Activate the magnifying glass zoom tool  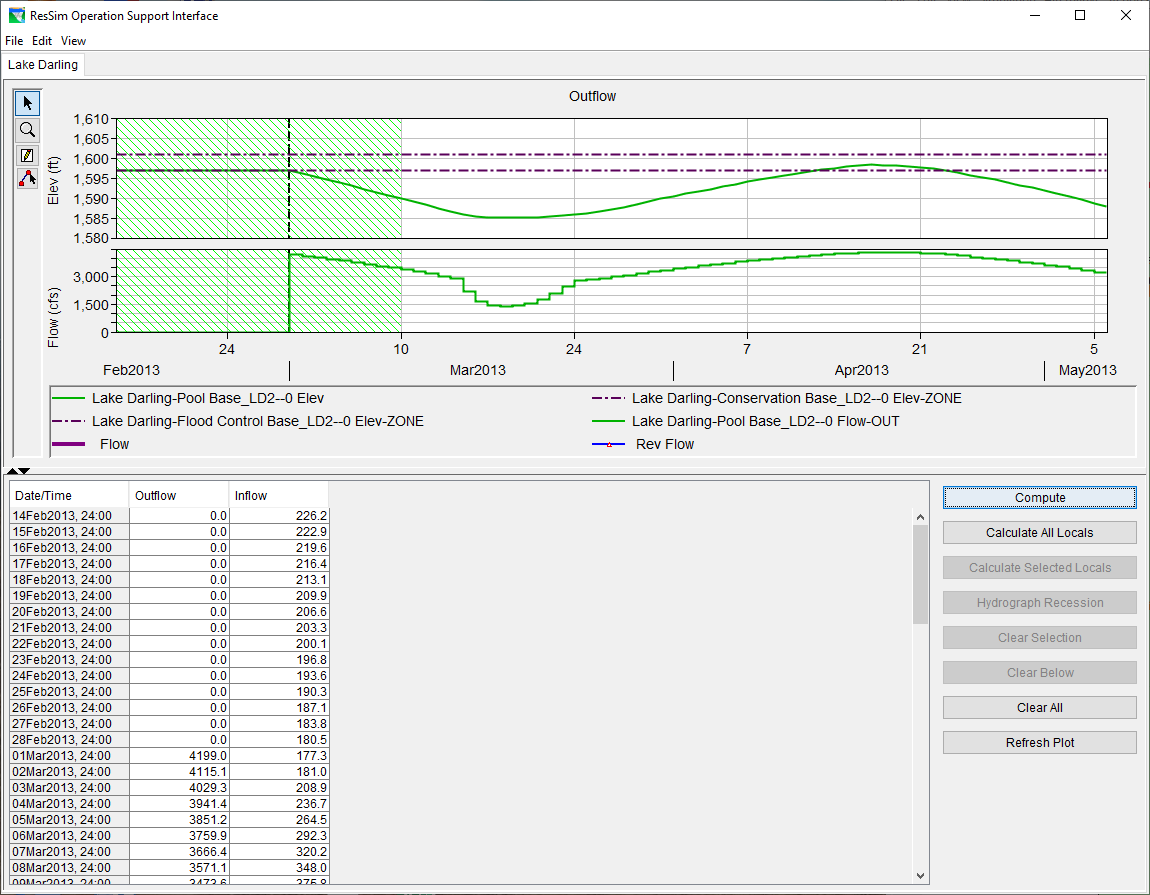tap(28, 129)
